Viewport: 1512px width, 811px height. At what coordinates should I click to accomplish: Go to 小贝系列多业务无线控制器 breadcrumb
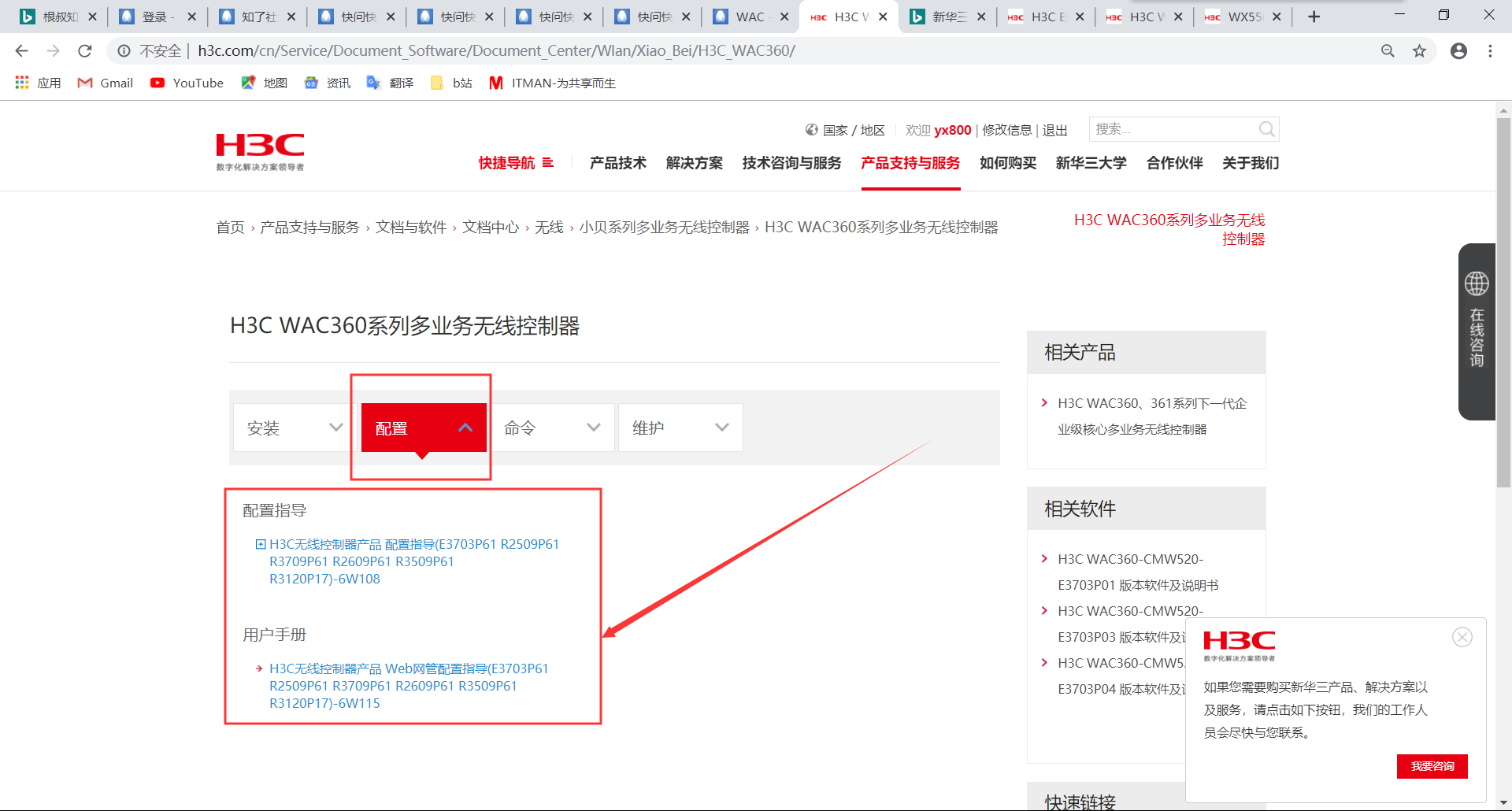pyautogui.click(x=664, y=228)
